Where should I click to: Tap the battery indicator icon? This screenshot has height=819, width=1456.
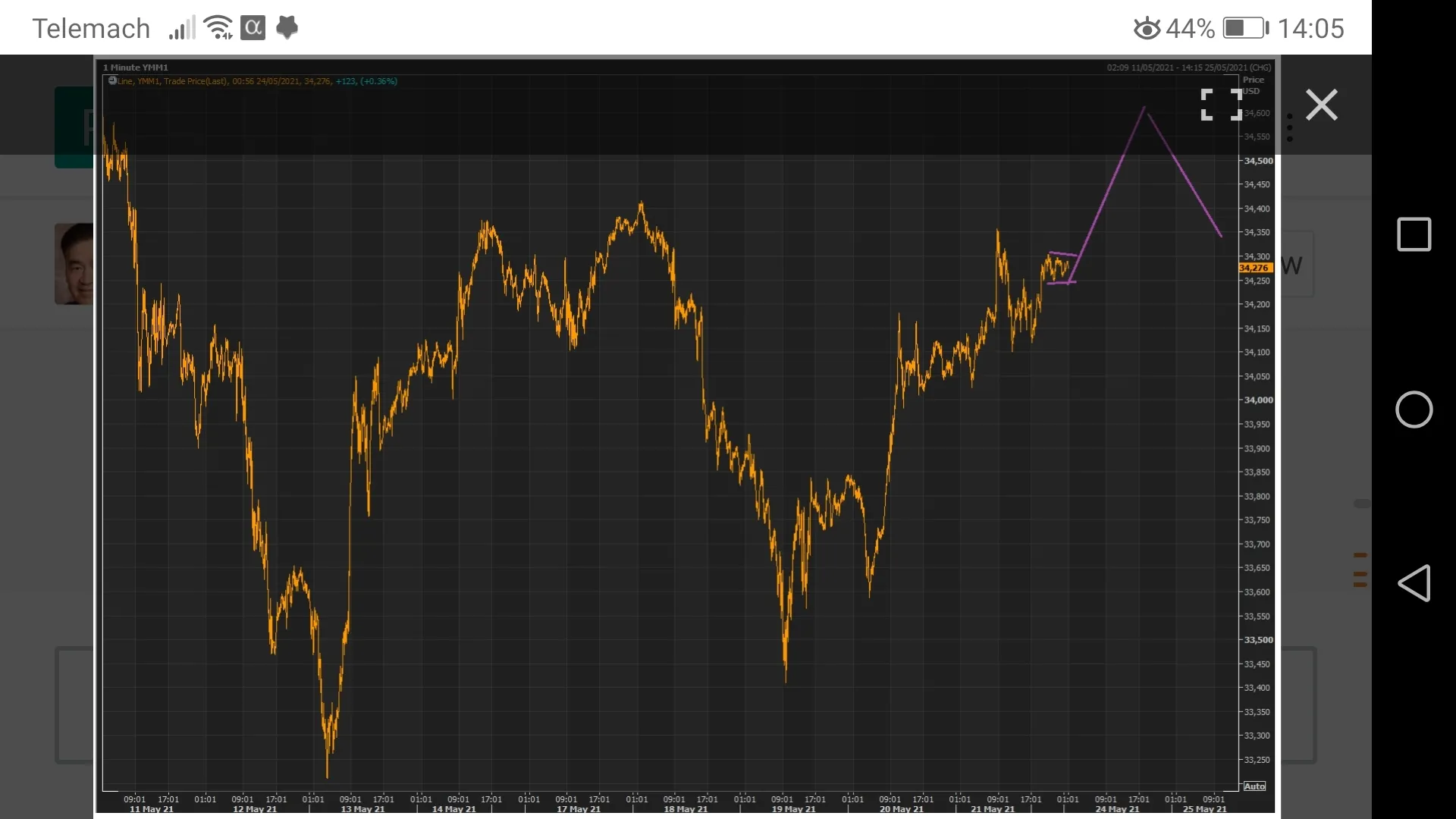point(1245,29)
